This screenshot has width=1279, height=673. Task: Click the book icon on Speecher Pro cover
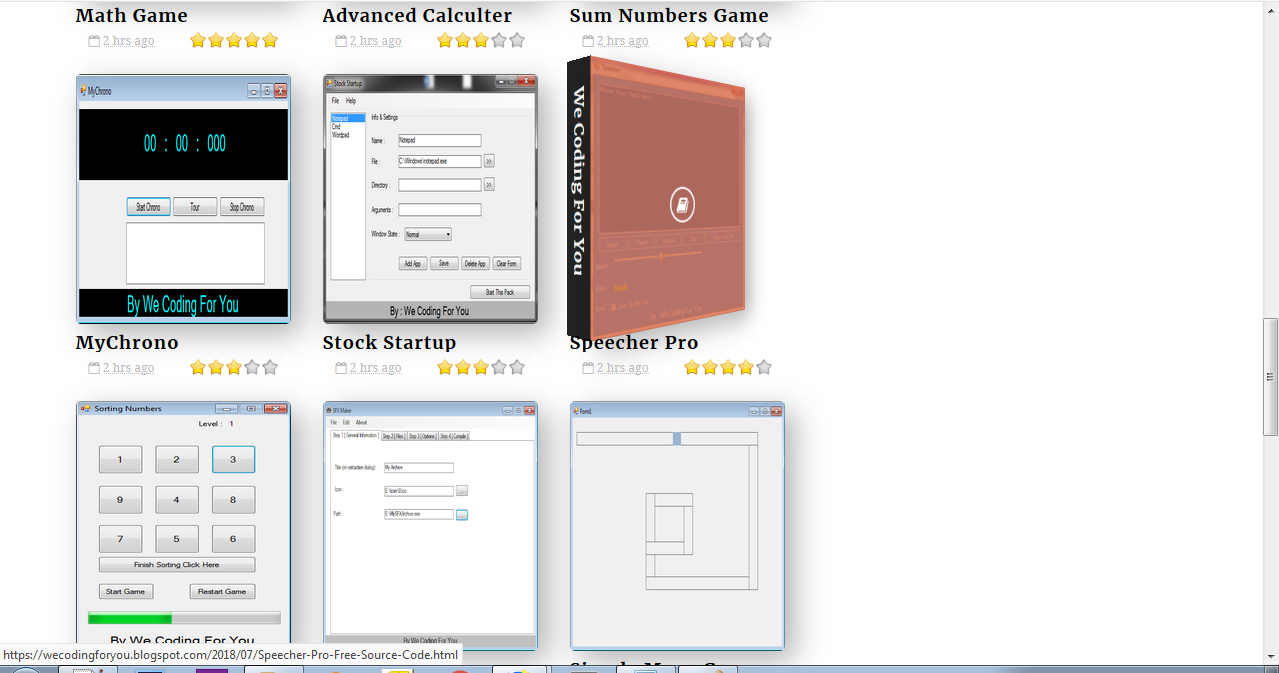coord(682,206)
